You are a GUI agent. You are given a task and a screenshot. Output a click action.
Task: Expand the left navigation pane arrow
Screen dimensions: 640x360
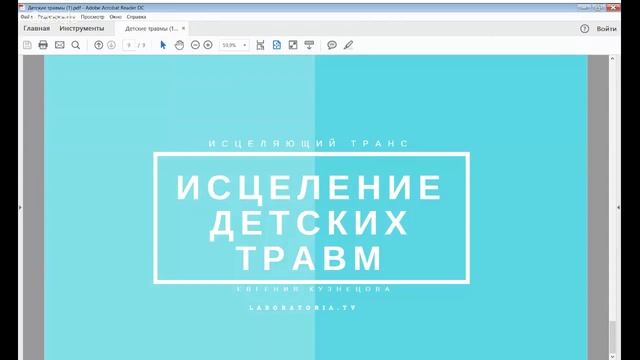[20, 207]
